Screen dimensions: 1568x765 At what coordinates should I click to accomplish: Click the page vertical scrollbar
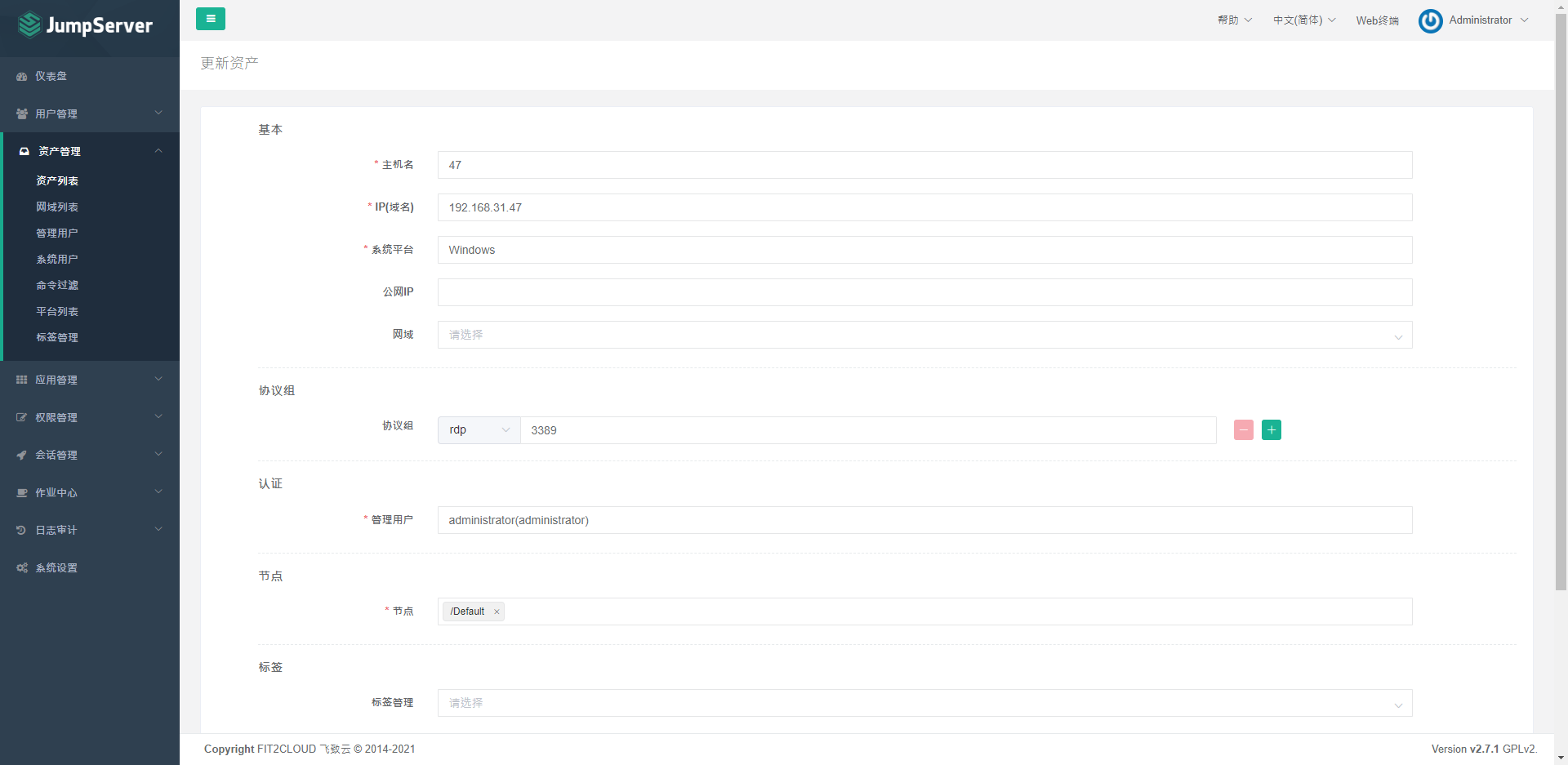[1561, 302]
